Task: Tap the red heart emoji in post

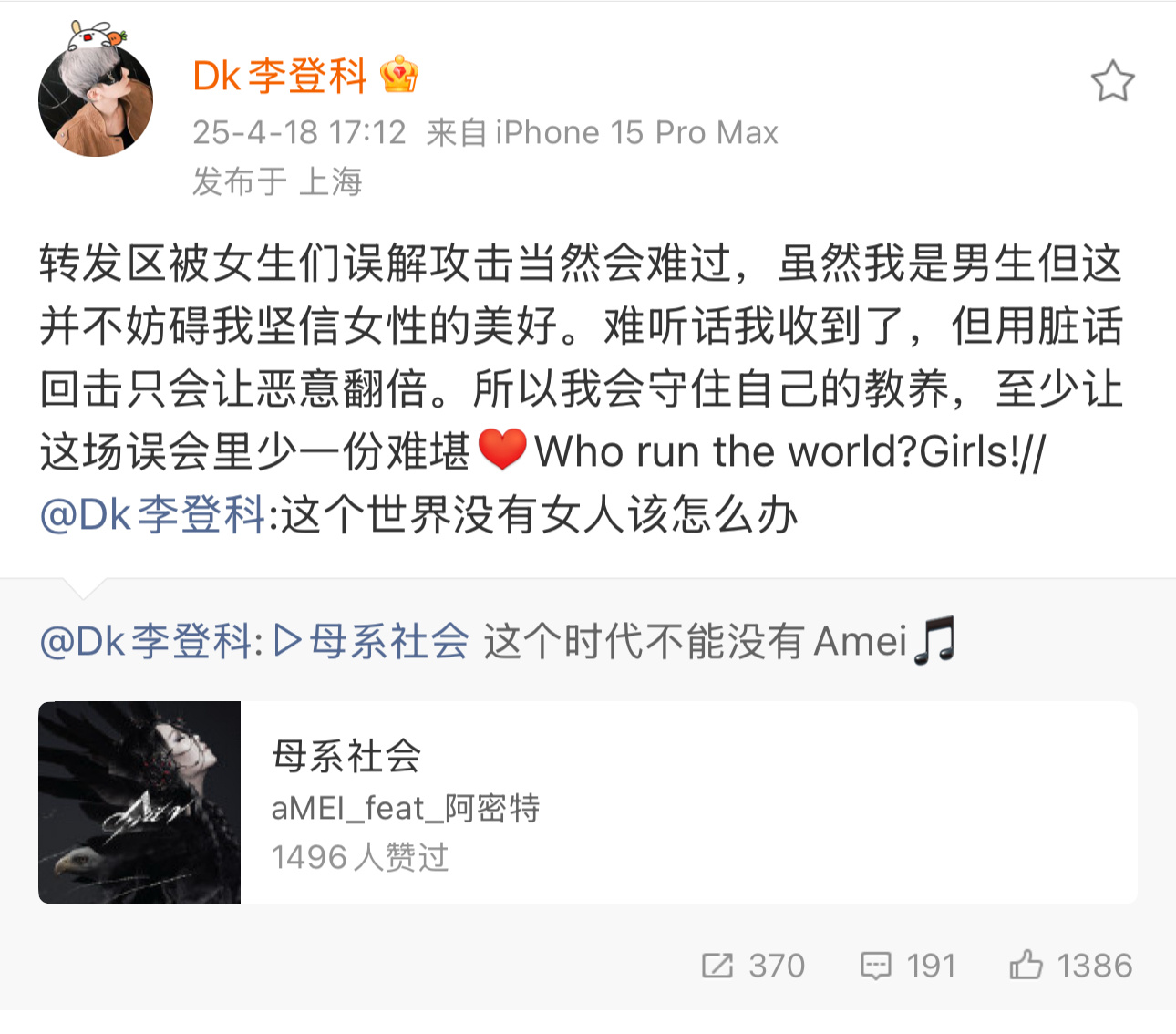Action: coord(502,450)
